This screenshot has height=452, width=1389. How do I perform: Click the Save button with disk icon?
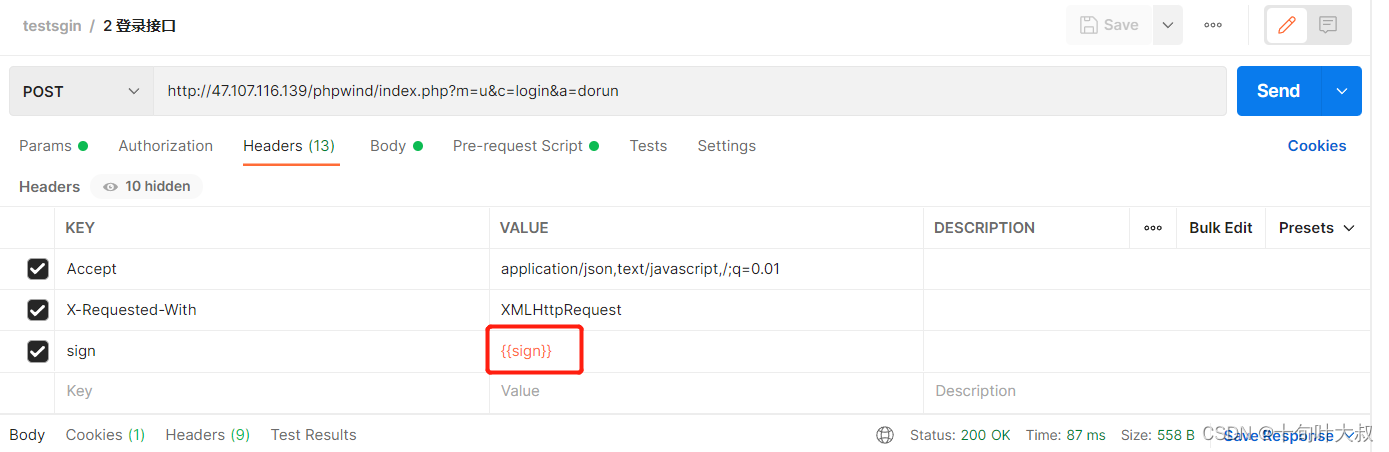click(1109, 25)
